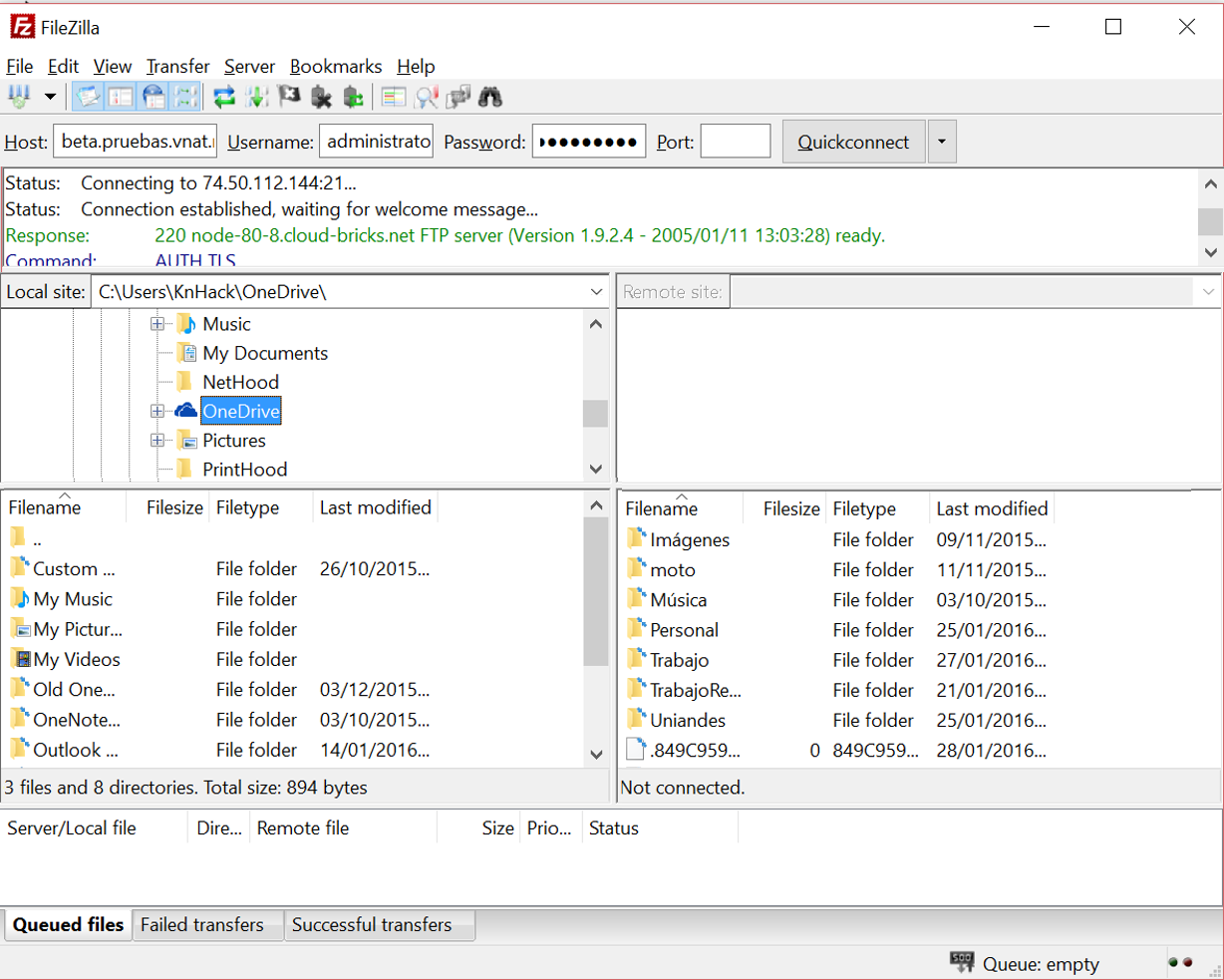Screen dimensions: 1224x980
Task: Open the Bookmarks menu
Action: (x=336, y=66)
